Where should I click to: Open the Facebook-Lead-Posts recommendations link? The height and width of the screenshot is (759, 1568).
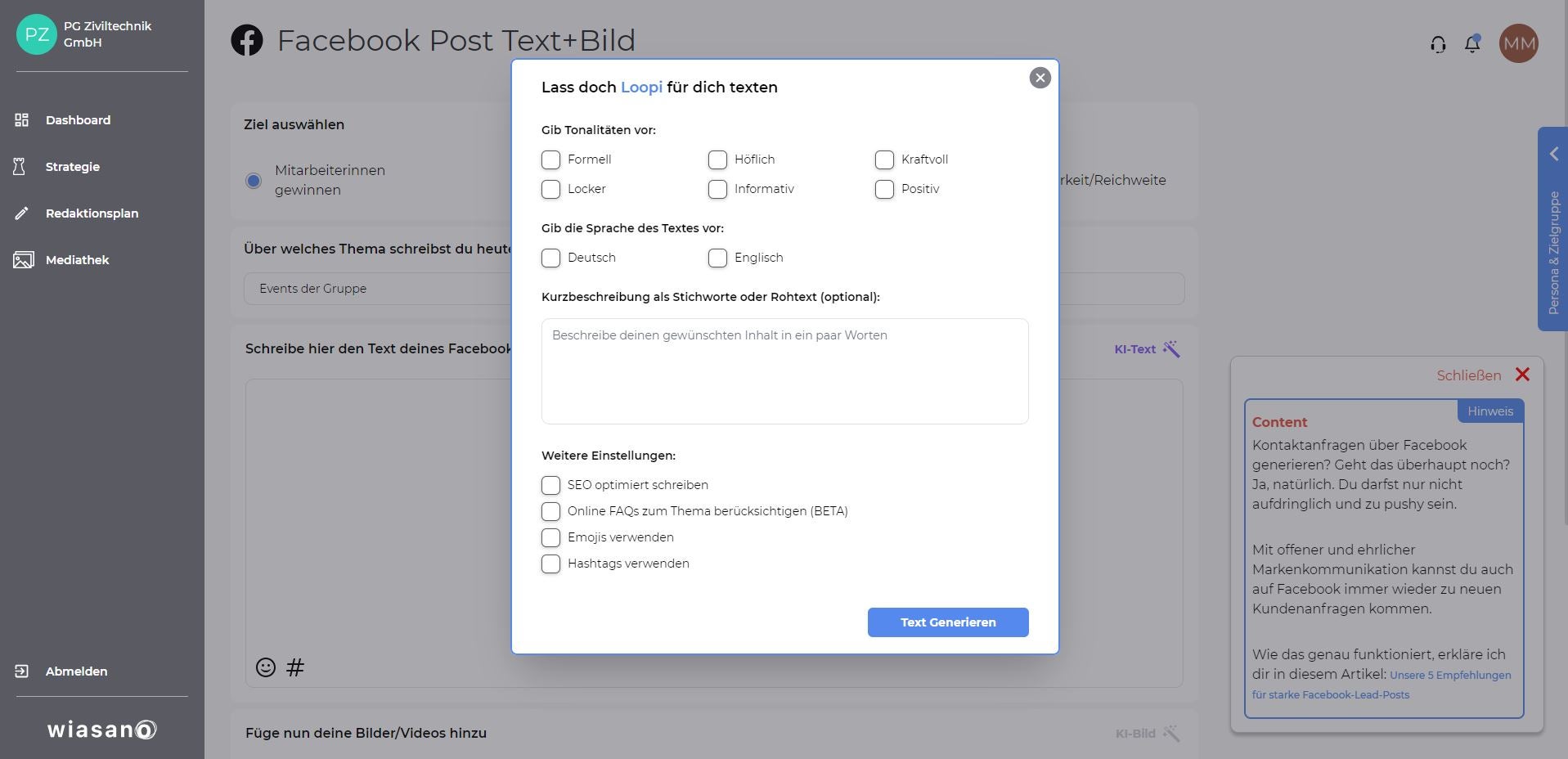click(x=1381, y=685)
